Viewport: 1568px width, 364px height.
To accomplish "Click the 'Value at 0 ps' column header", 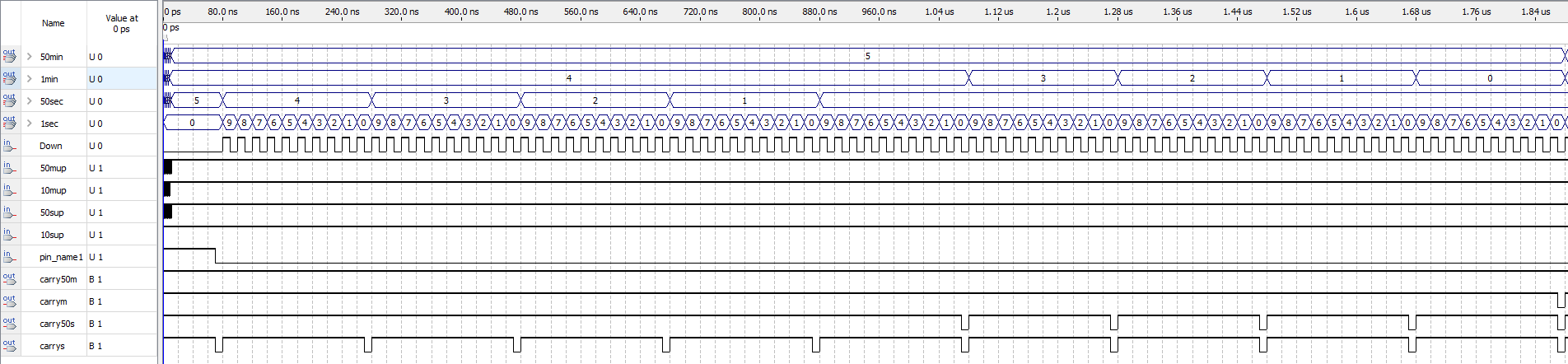I will 122,23.
